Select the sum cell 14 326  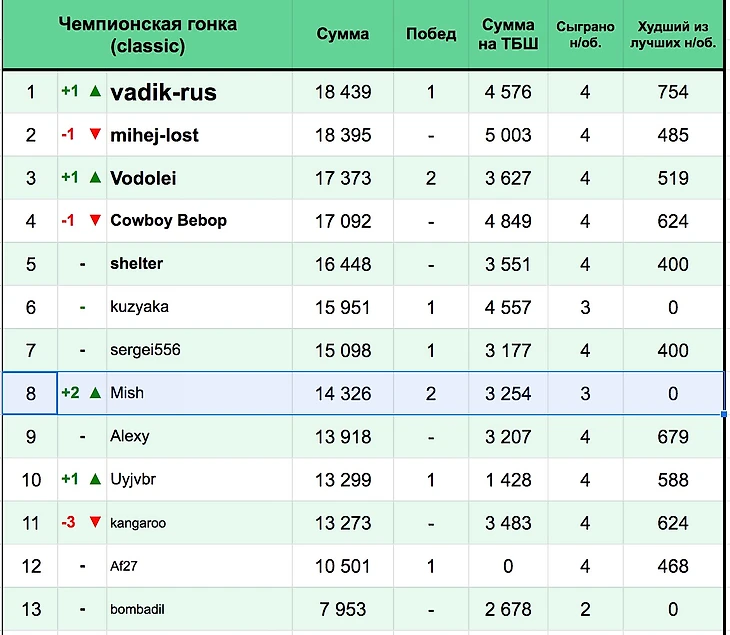(343, 394)
